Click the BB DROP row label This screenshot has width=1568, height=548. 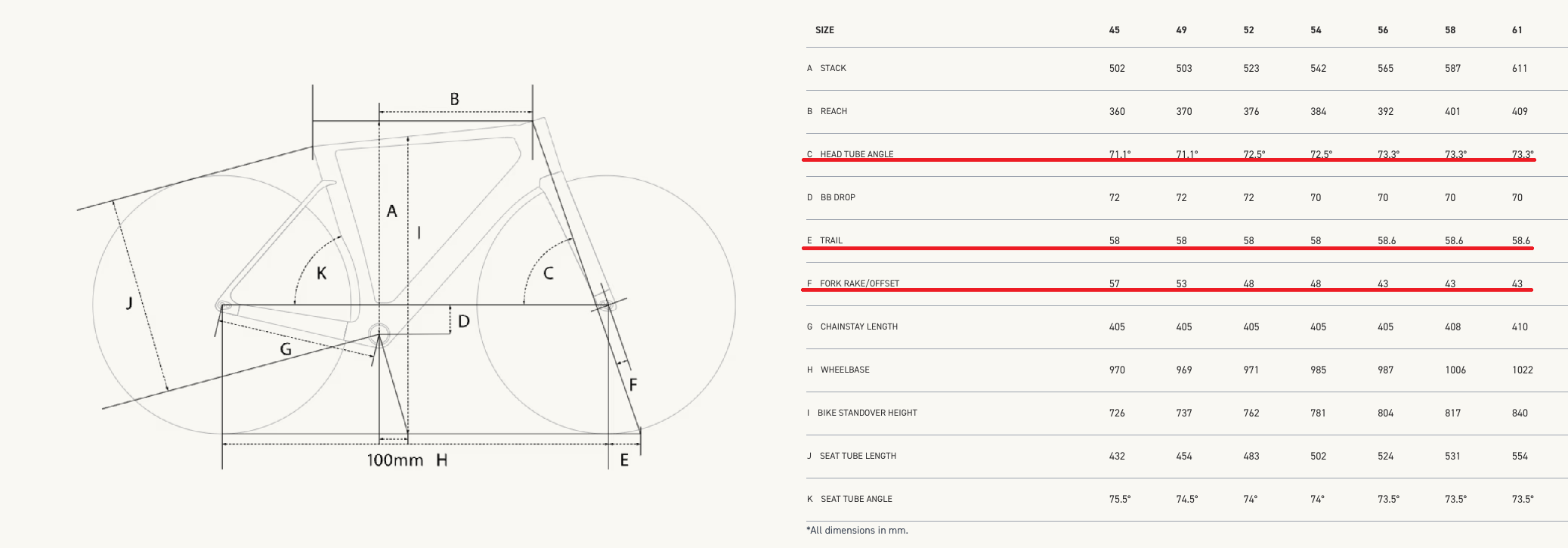click(837, 197)
